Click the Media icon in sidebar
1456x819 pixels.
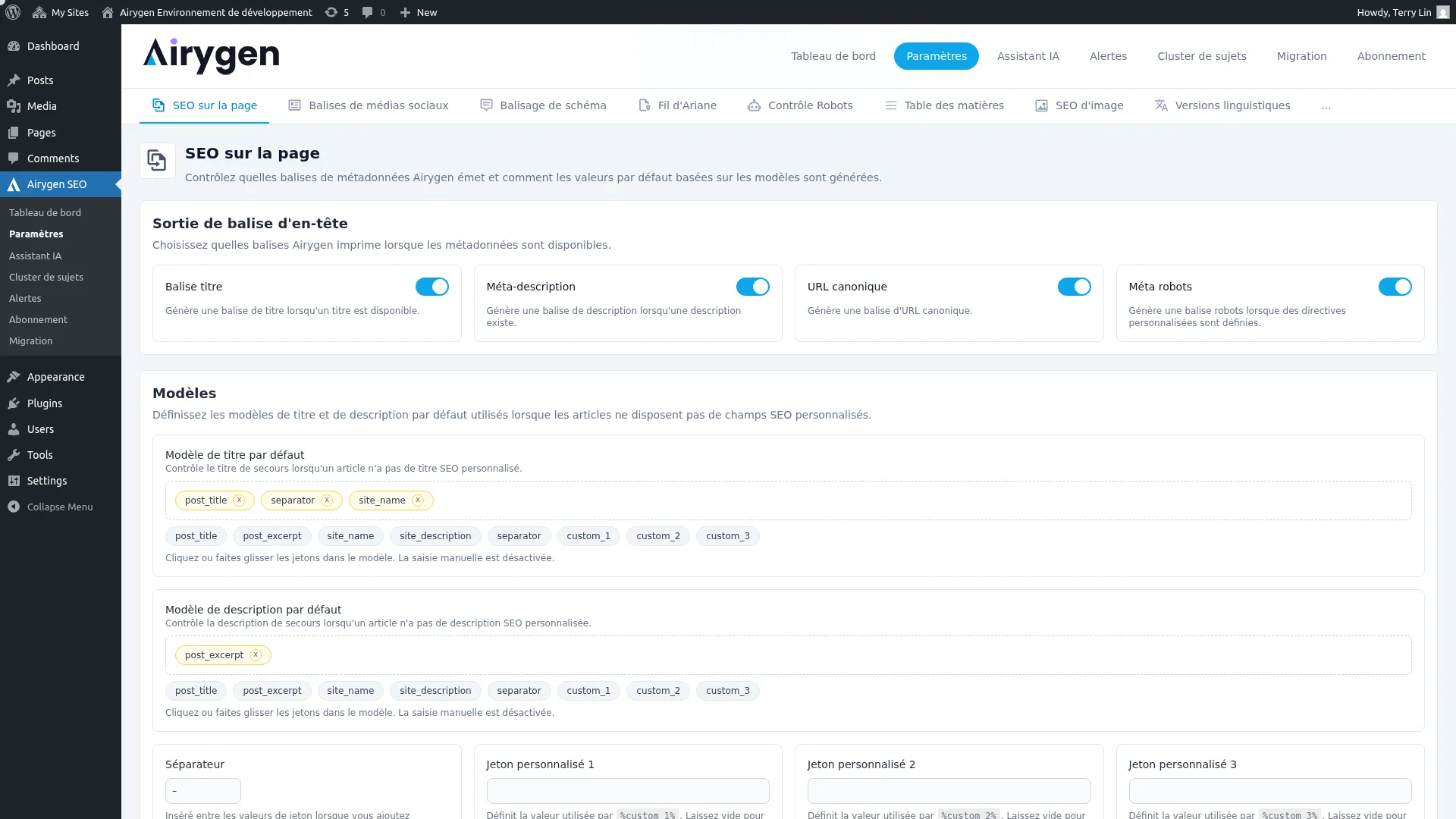click(14, 106)
